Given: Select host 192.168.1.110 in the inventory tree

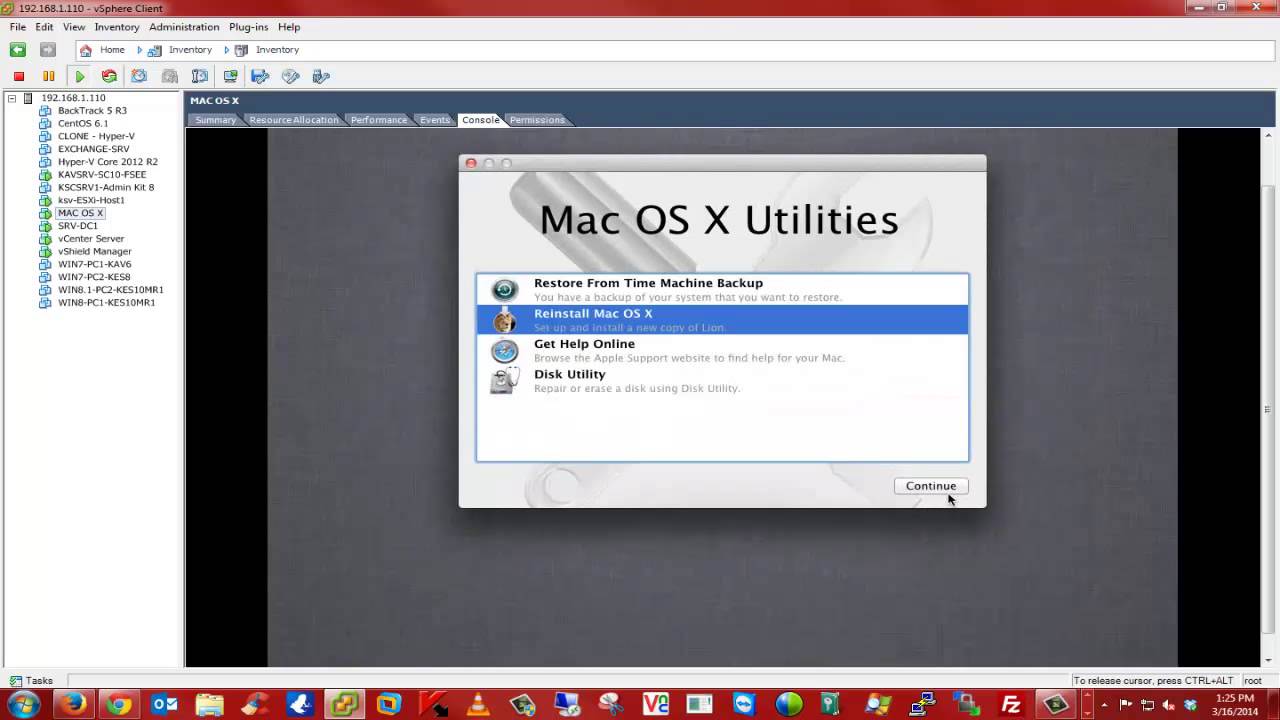Looking at the screenshot, I should coord(73,98).
